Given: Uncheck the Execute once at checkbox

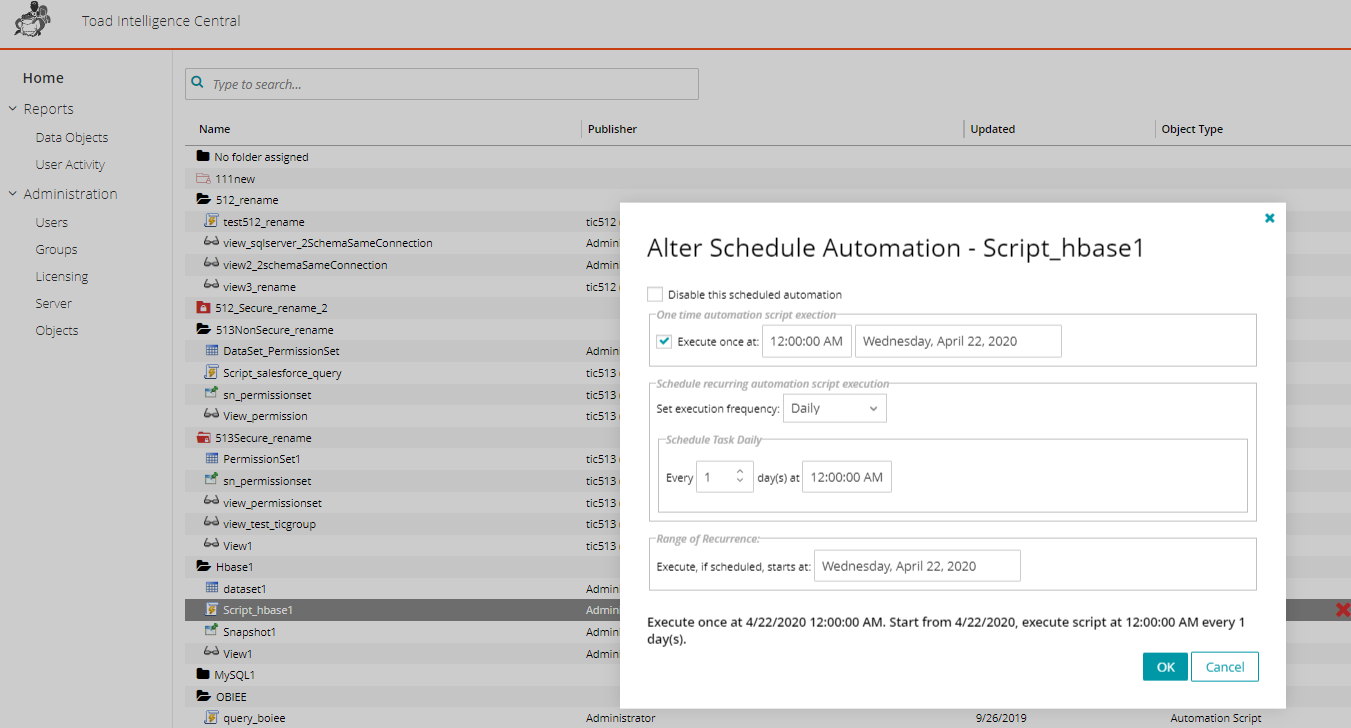Looking at the screenshot, I should [664, 341].
